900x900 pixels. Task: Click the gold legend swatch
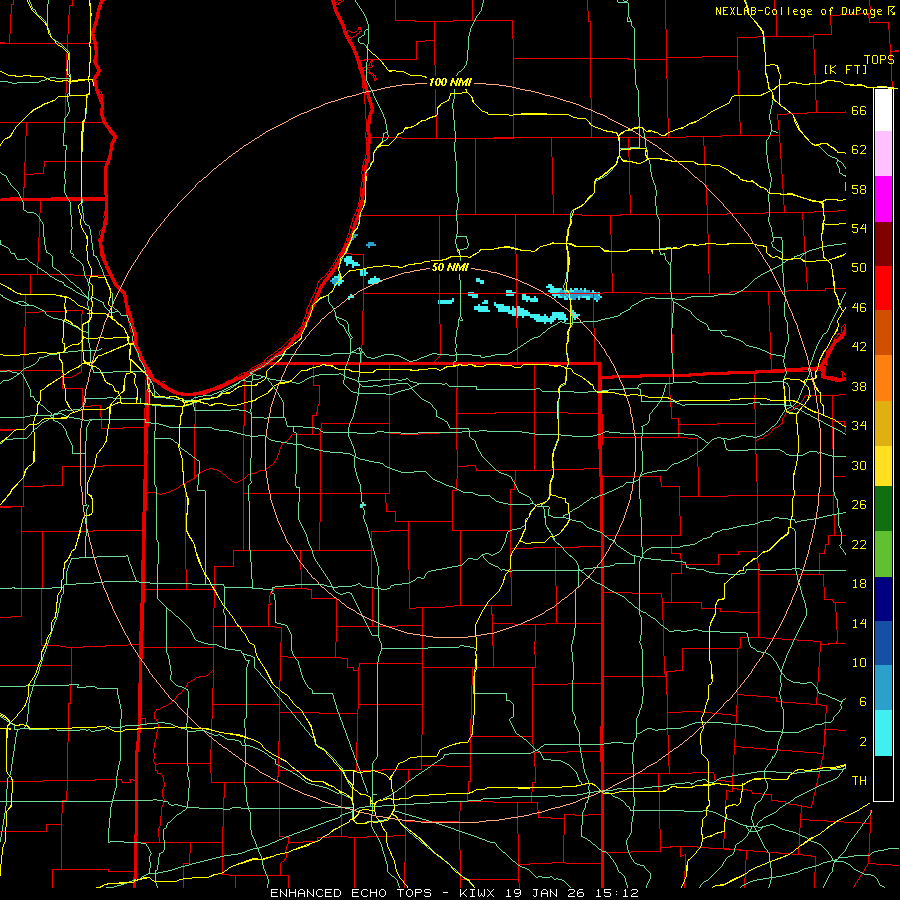(x=883, y=424)
